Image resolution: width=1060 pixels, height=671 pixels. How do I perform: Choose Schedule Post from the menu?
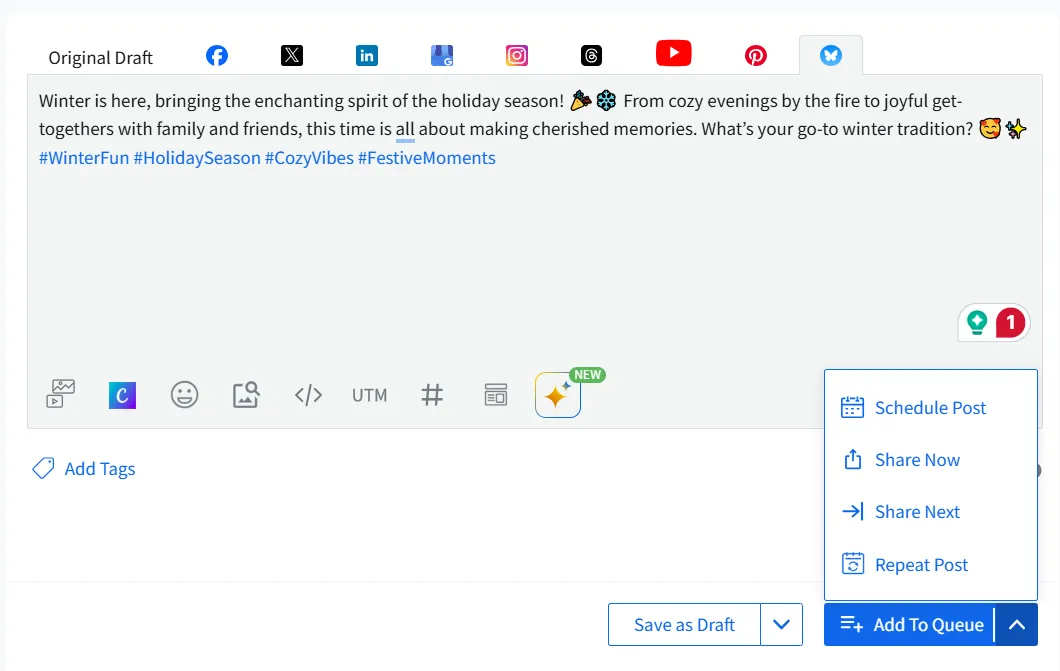point(930,407)
